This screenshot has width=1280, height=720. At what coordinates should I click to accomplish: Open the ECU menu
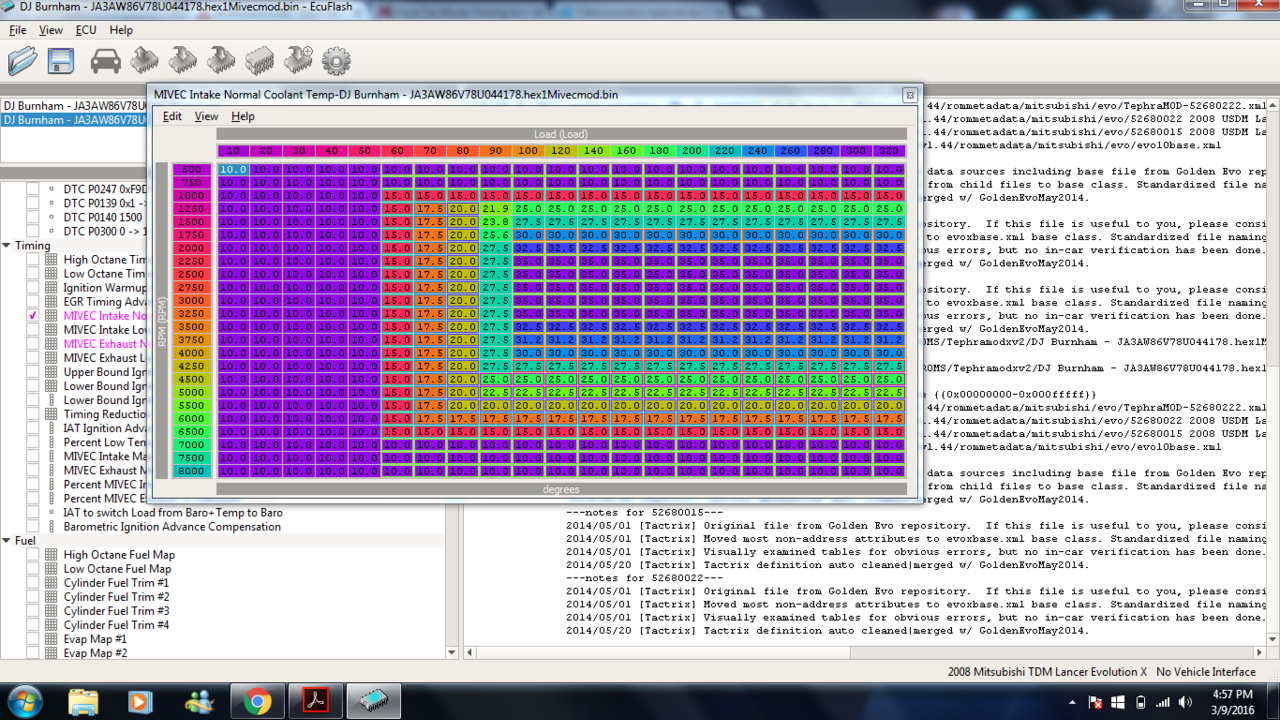pyautogui.click(x=86, y=30)
